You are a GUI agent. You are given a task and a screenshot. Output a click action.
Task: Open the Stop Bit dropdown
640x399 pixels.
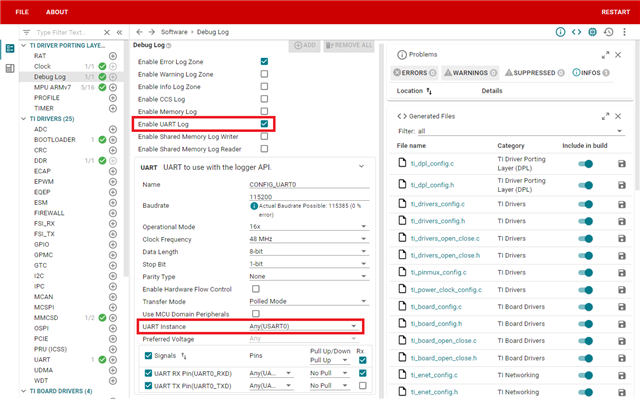309,264
